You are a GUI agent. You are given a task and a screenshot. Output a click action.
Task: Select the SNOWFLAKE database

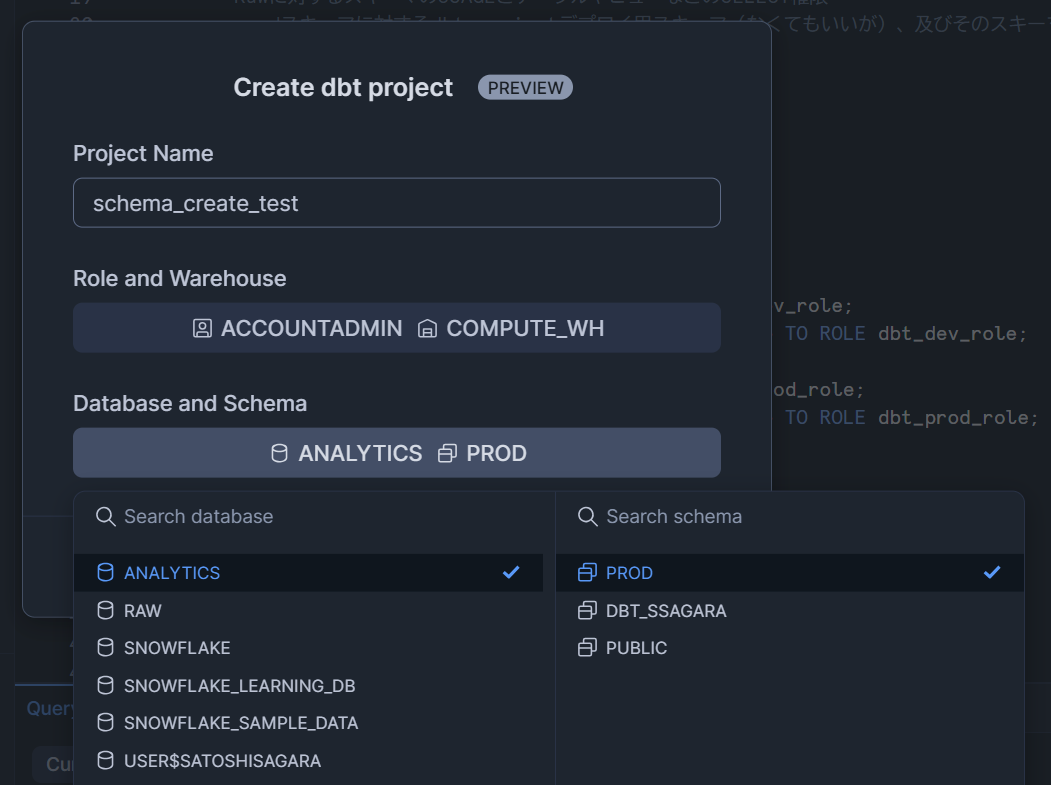tap(177, 648)
